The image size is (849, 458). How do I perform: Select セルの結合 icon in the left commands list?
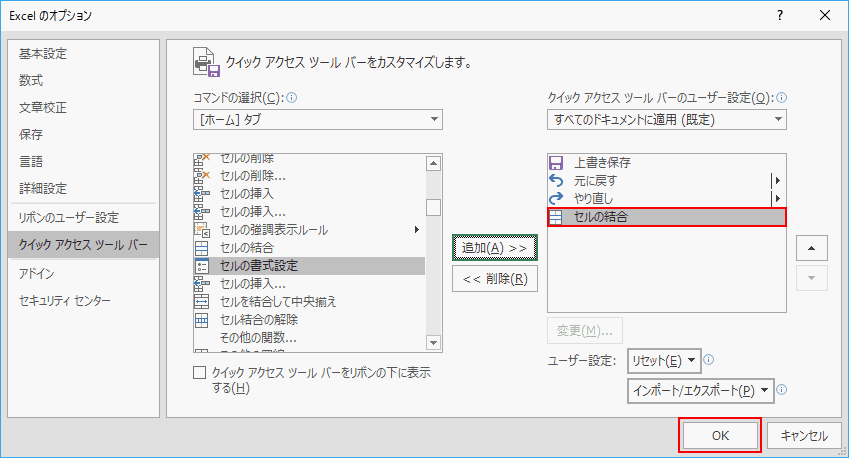coord(201,248)
